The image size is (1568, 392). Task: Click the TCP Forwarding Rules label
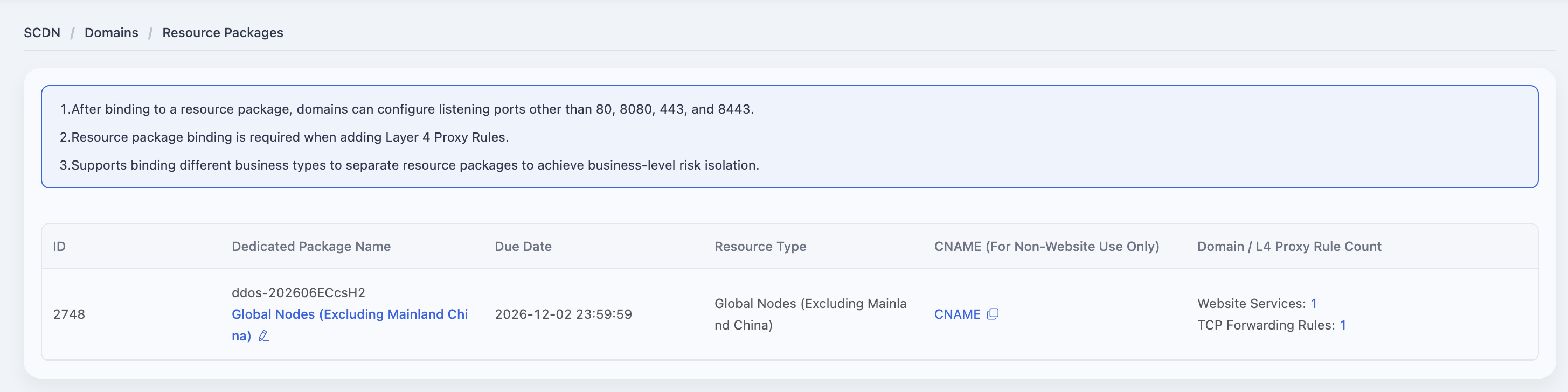tap(1266, 325)
